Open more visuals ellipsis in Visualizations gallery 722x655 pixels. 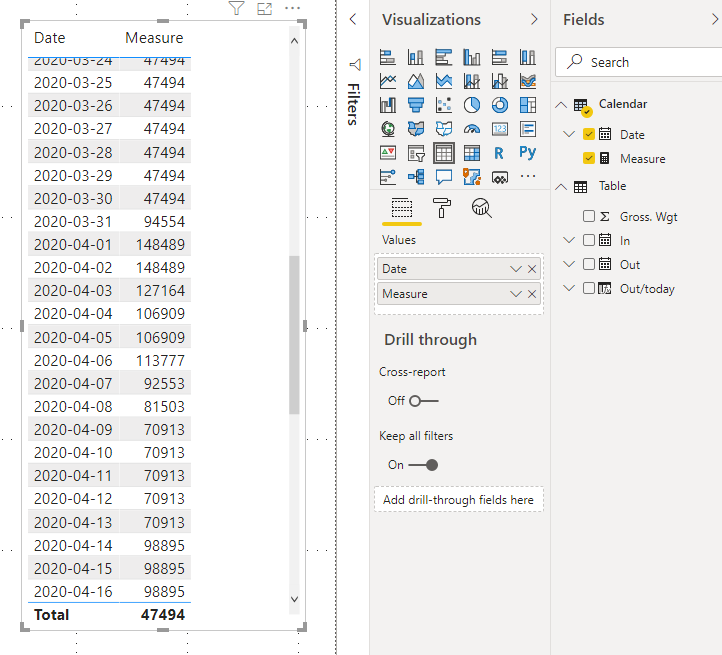click(x=528, y=176)
